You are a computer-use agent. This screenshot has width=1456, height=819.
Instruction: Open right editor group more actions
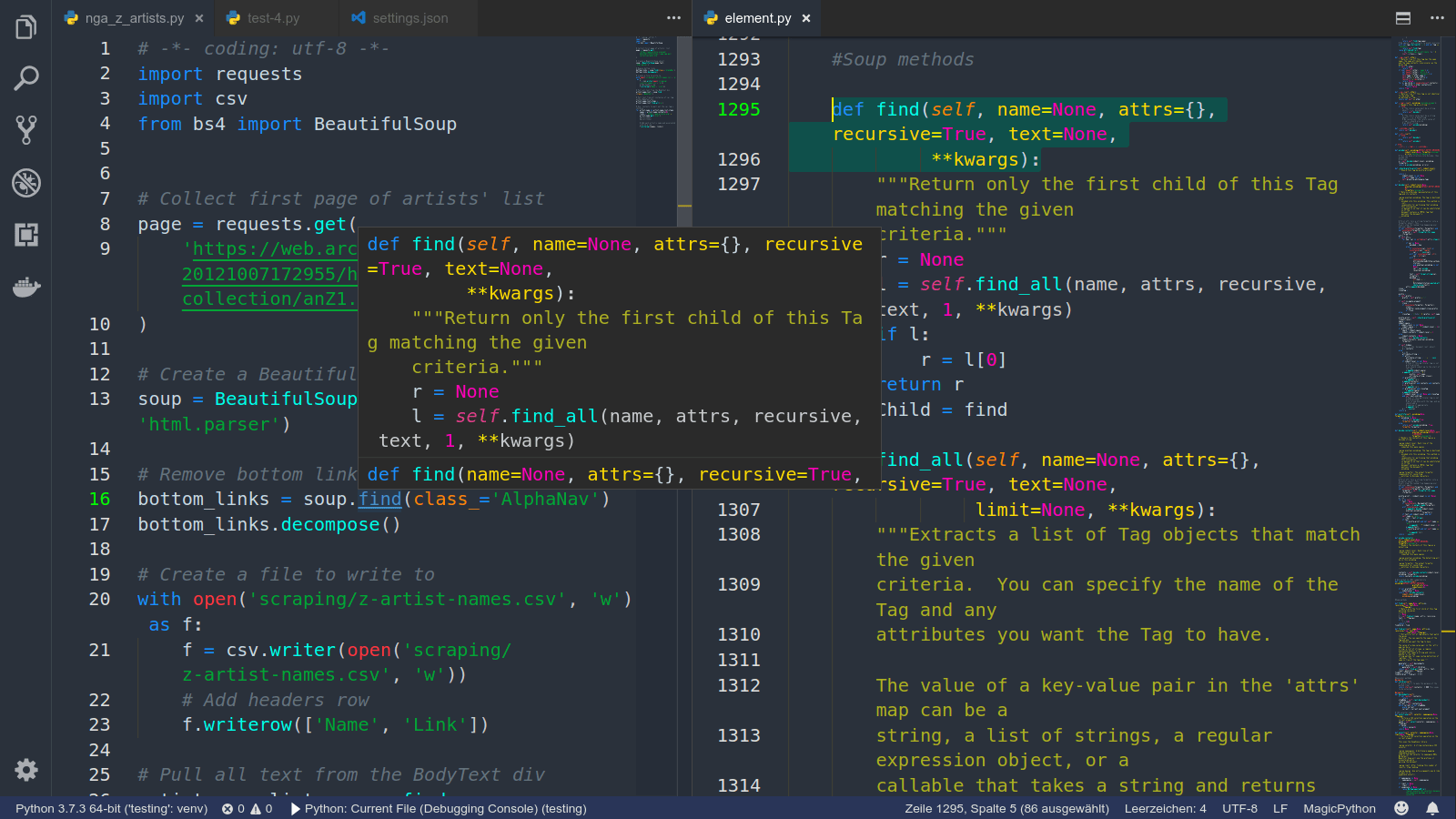pyautogui.click(x=1437, y=18)
